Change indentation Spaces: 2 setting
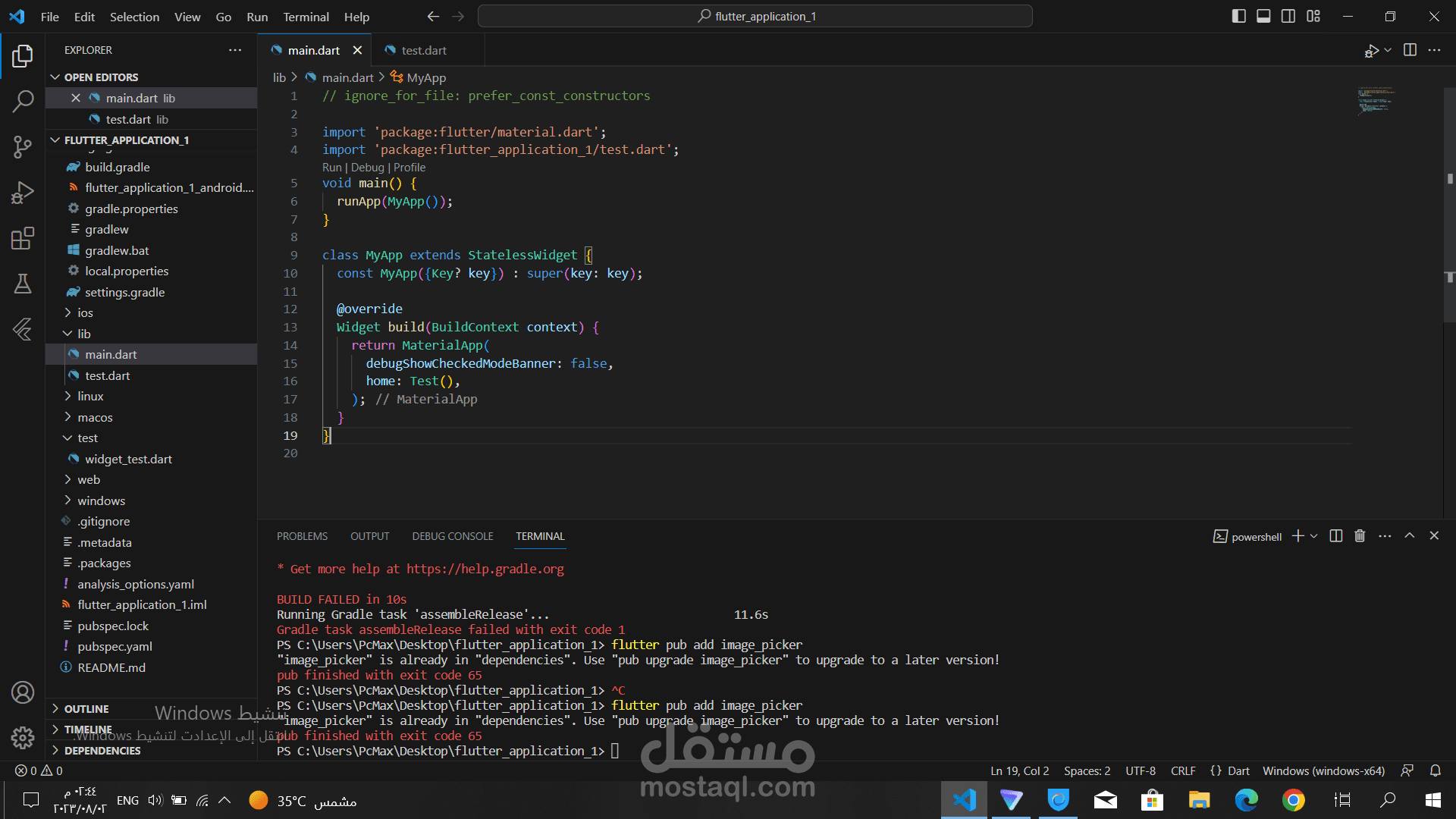 pos(1087,770)
